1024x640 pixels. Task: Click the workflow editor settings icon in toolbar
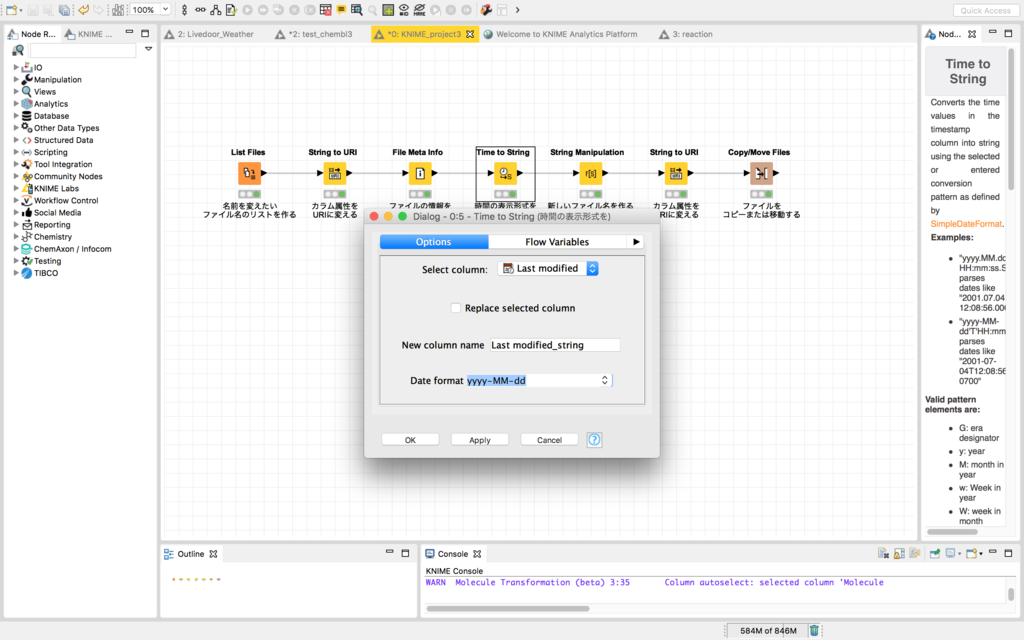tap(487, 10)
